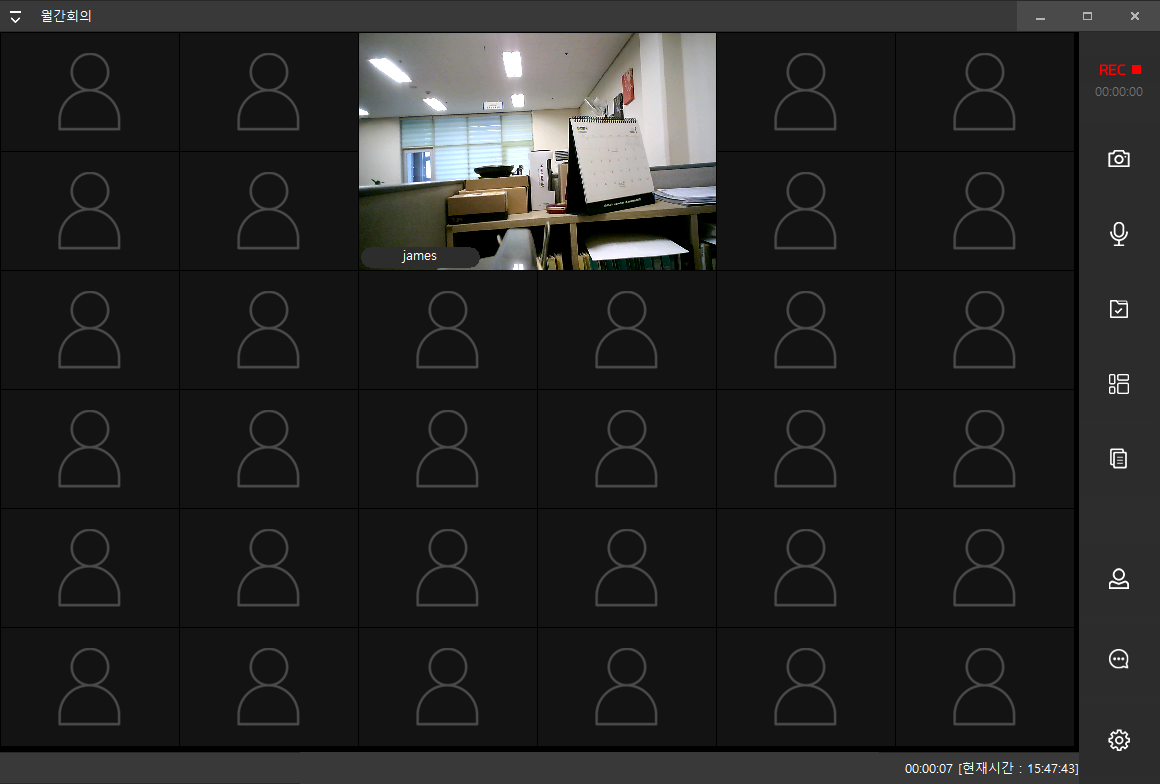1160x784 pixels.
Task: Open the chat bubble icon
Action: (1119, 659)
